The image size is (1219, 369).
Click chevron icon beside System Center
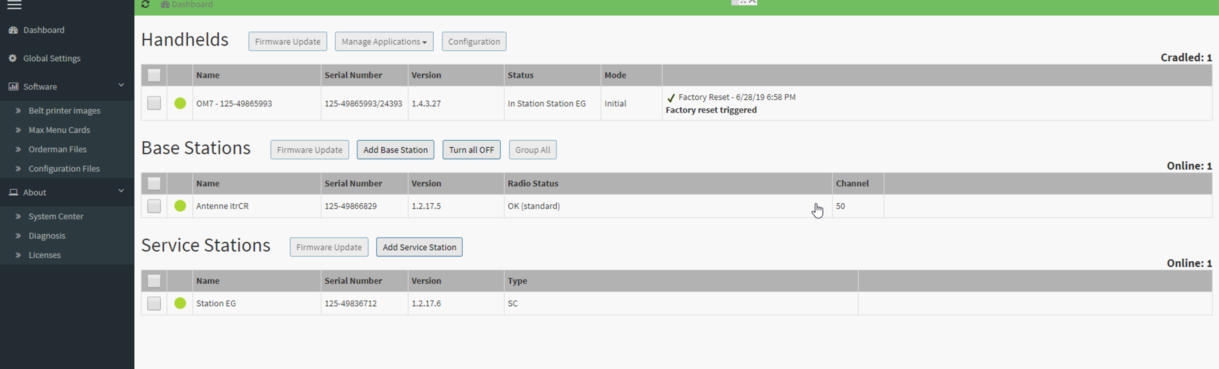(18, 216)
